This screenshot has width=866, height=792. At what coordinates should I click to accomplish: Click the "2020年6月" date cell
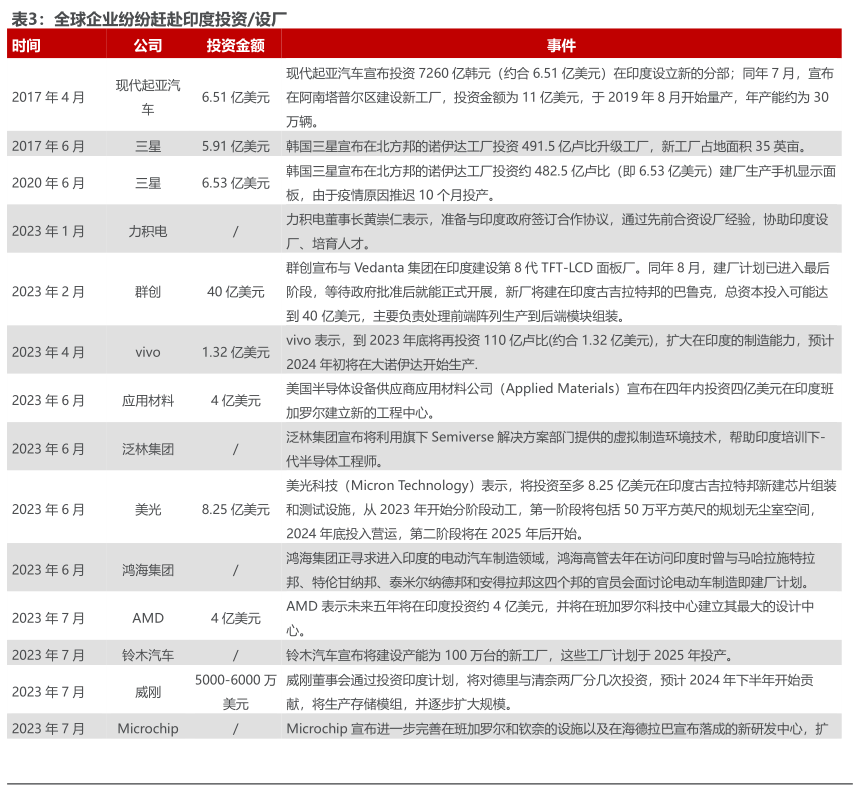coord(48,182)
